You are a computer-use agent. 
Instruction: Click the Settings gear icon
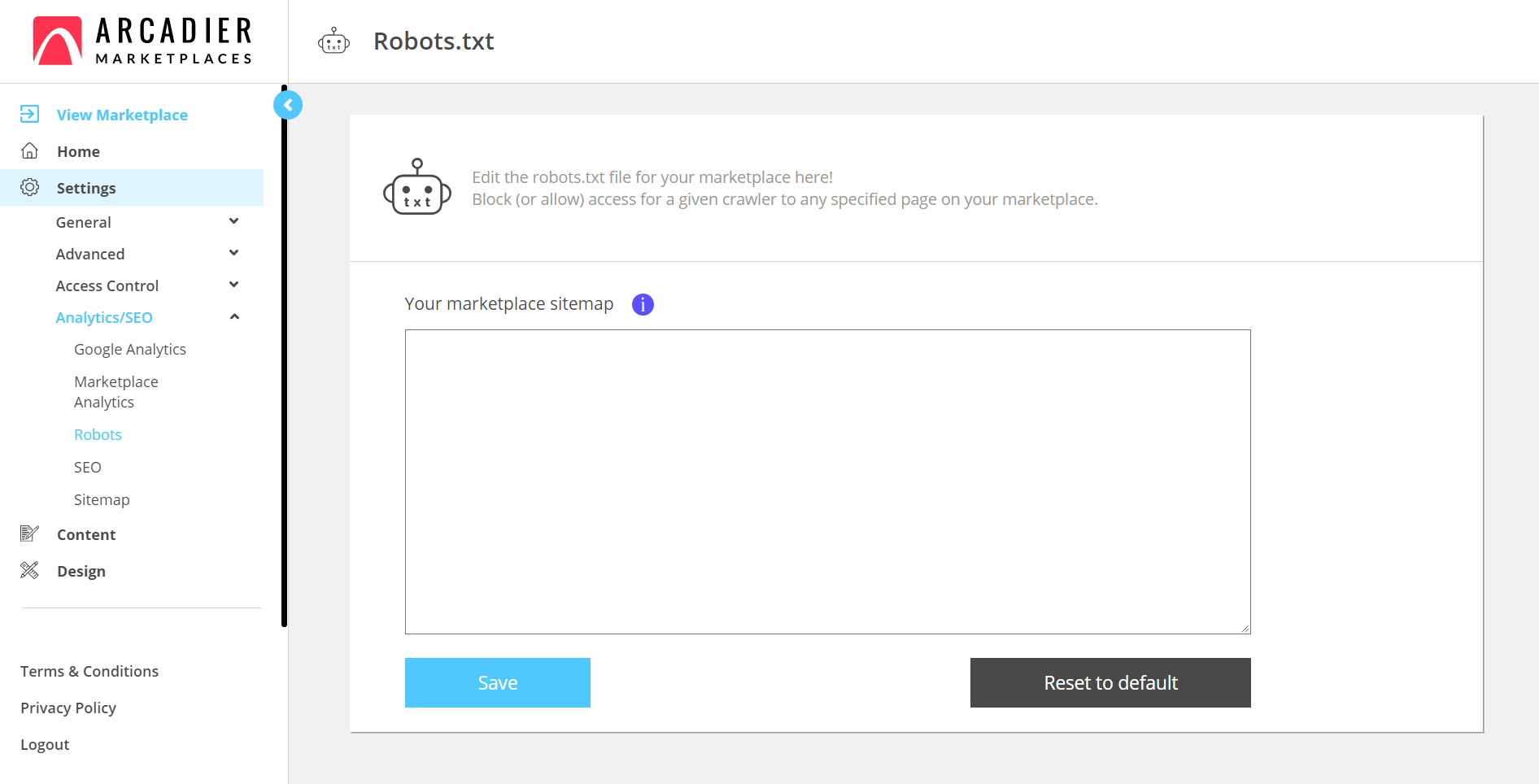click(29, 187)
